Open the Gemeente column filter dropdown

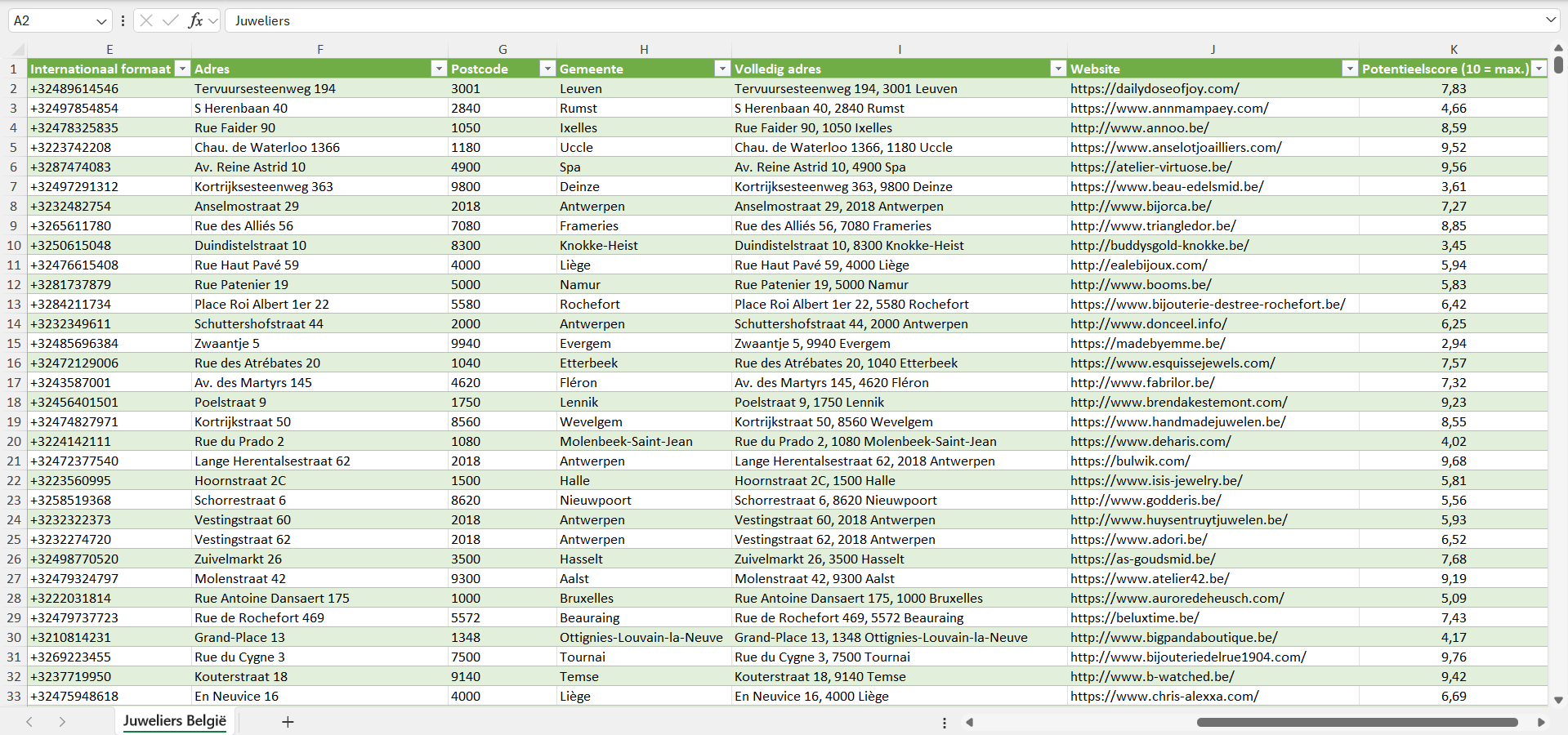pyautogui.click(x=721, y=69)
